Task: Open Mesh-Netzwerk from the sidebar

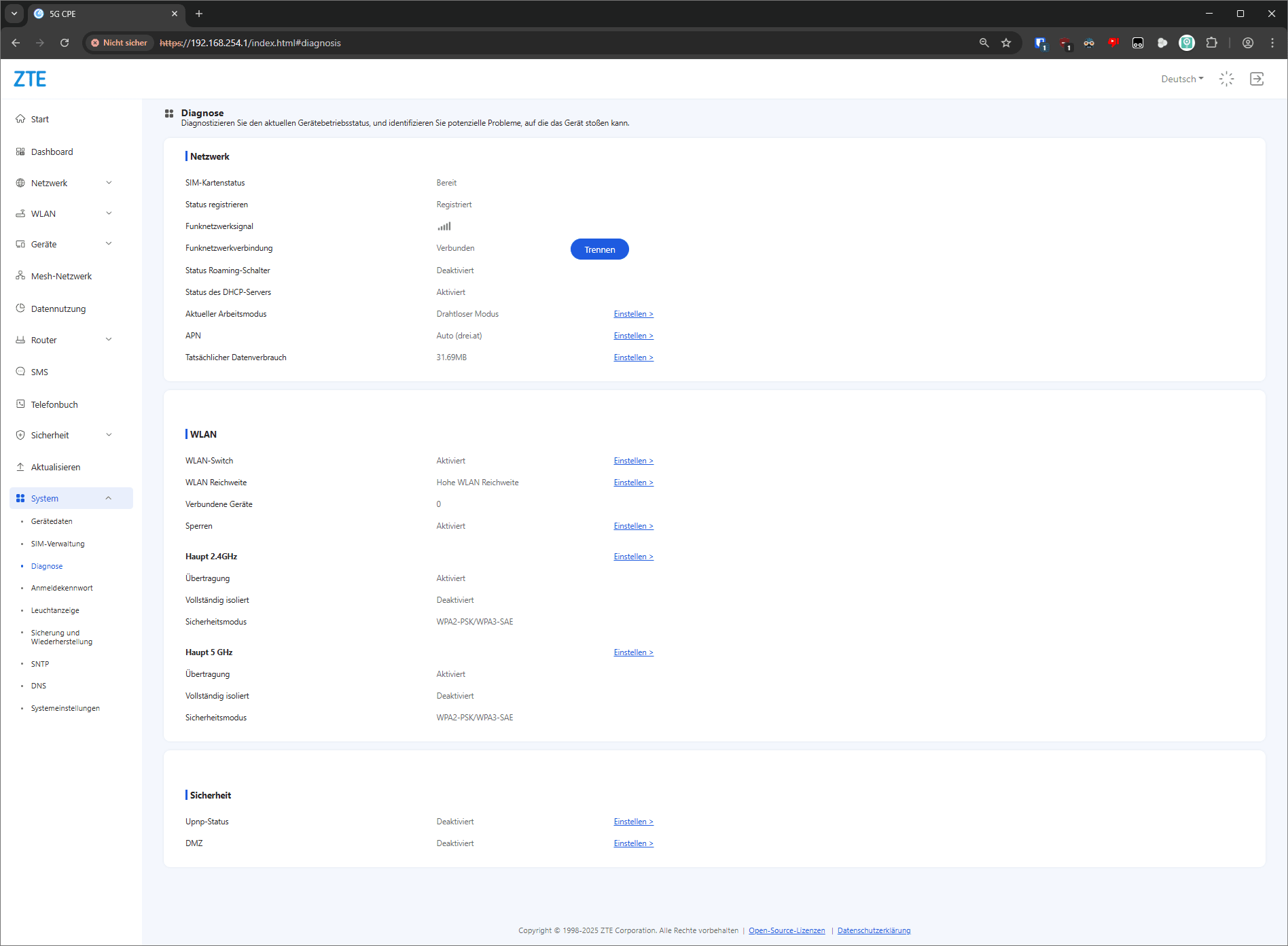Action: click(x=61, y=276)
